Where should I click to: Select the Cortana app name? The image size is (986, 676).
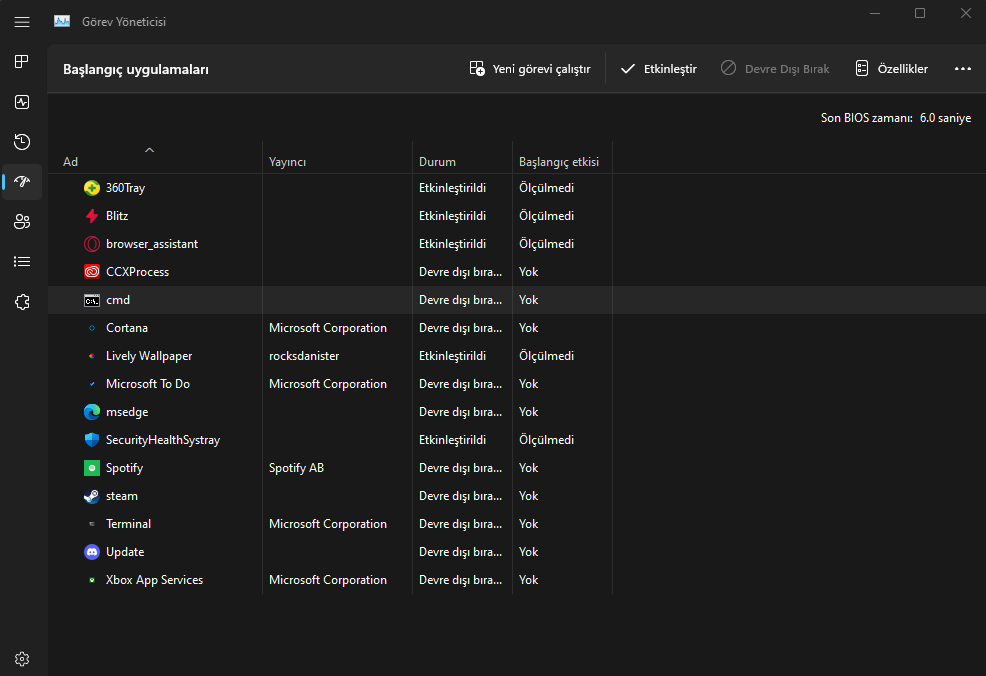click(127, 328)
